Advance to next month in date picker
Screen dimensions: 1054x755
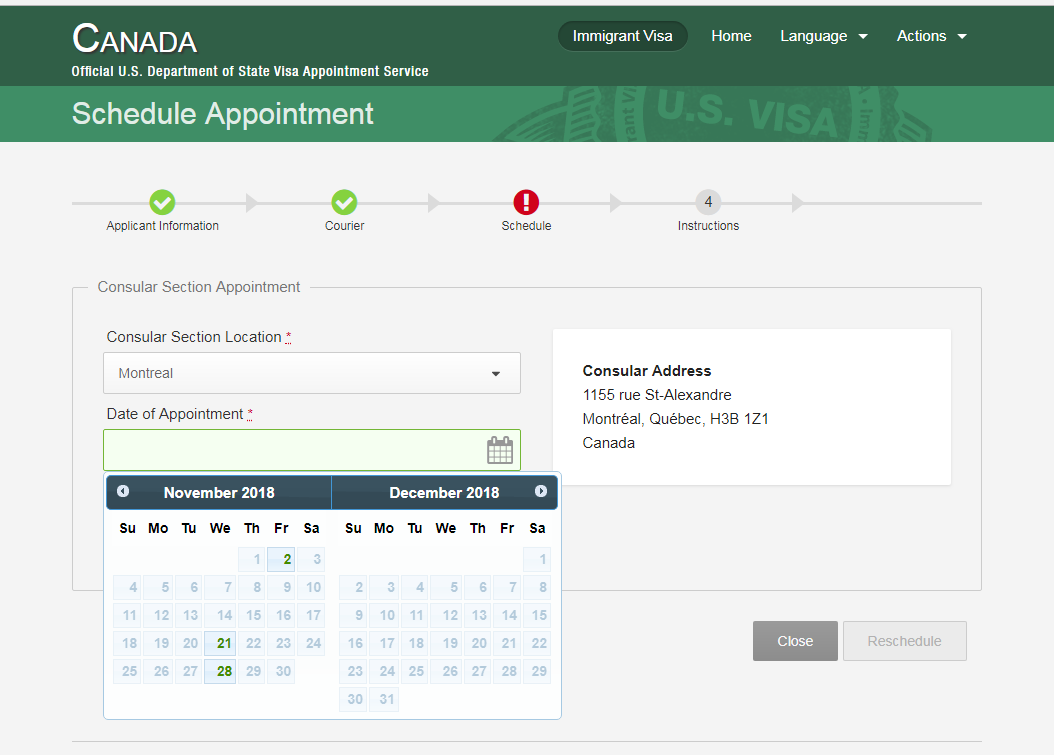540,491
